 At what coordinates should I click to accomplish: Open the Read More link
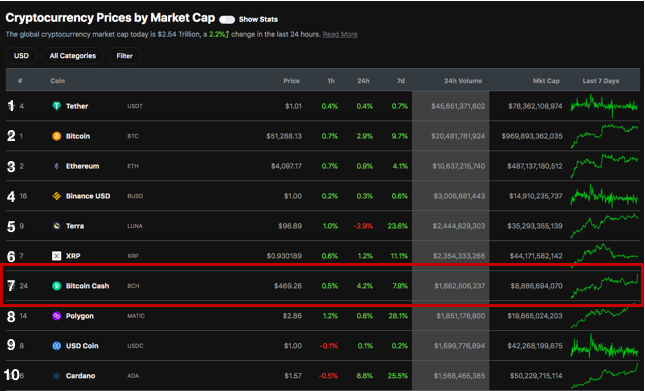(x=340, y=35)
